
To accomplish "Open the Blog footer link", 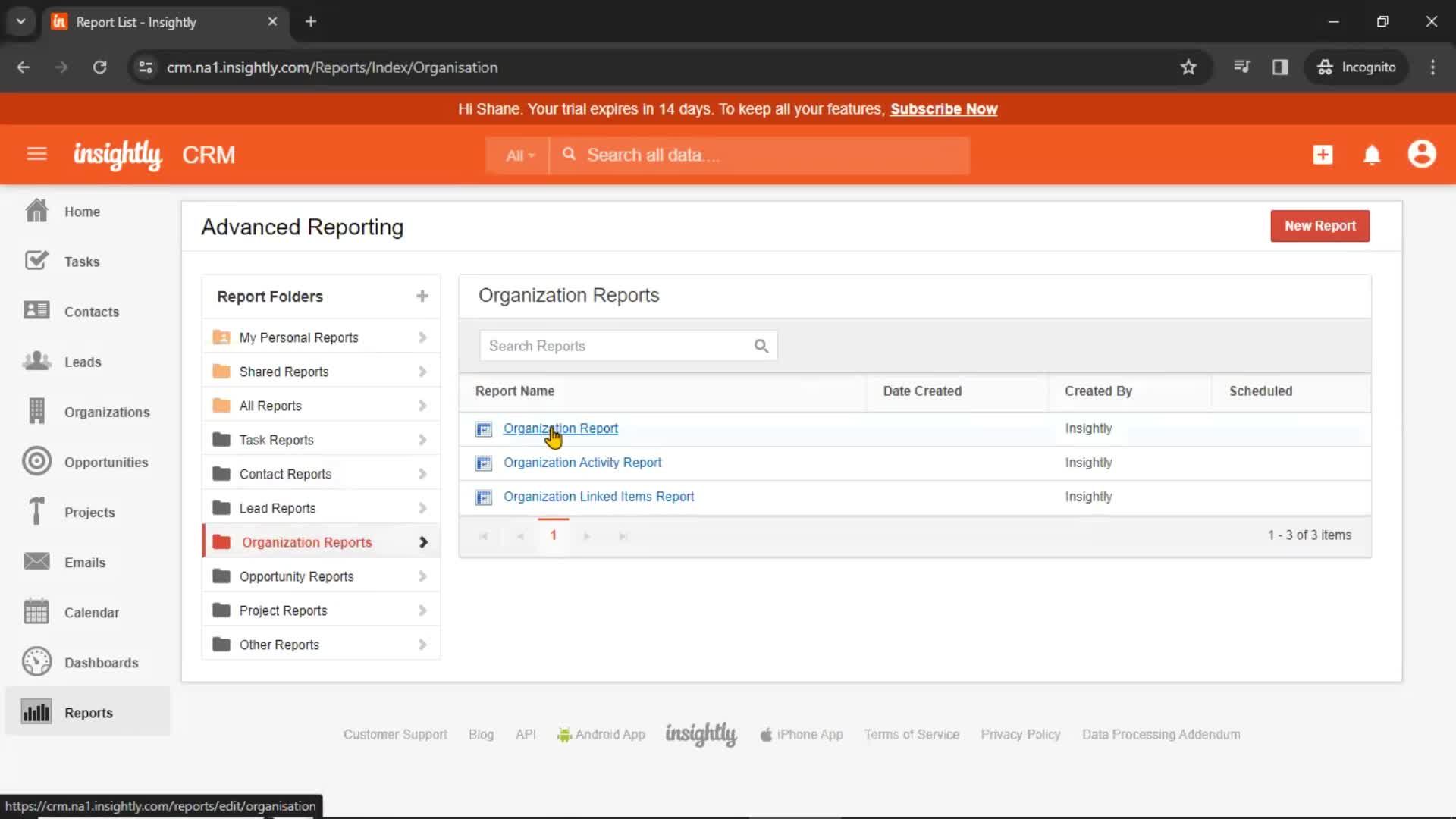I will 481,734.
